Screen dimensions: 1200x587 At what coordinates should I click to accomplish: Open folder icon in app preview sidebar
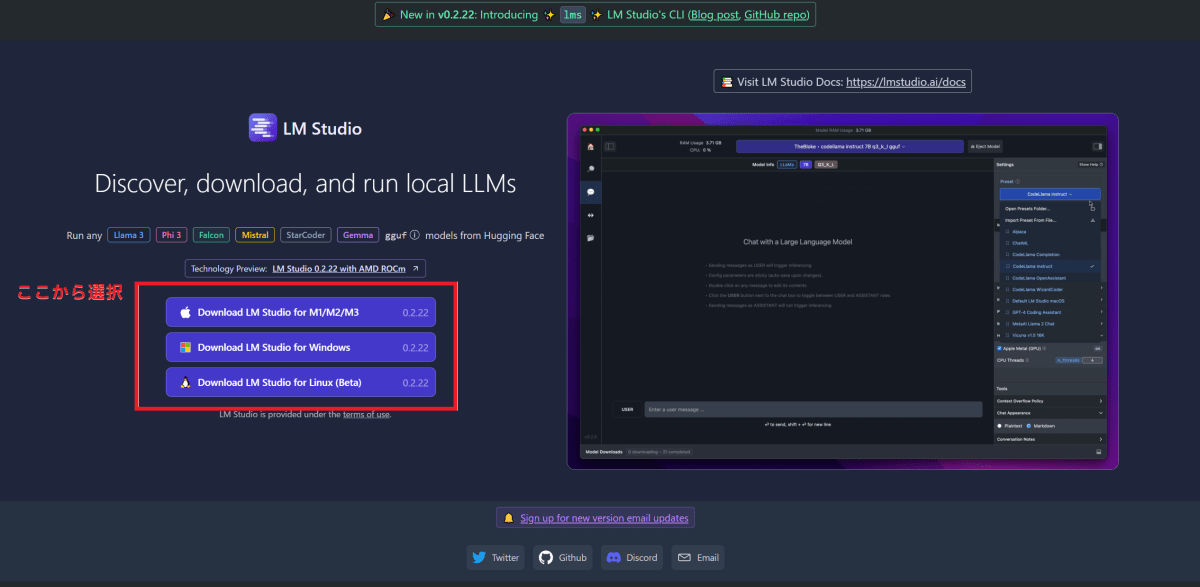click(x=590, y=238)
